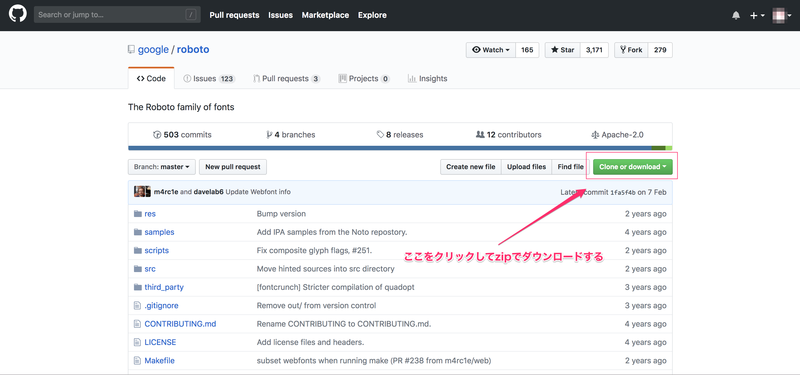Screen dimensions: 800x375
Task: Click the folder icon beside third_party
Action: pyautogui.click(x=137, y=287)
